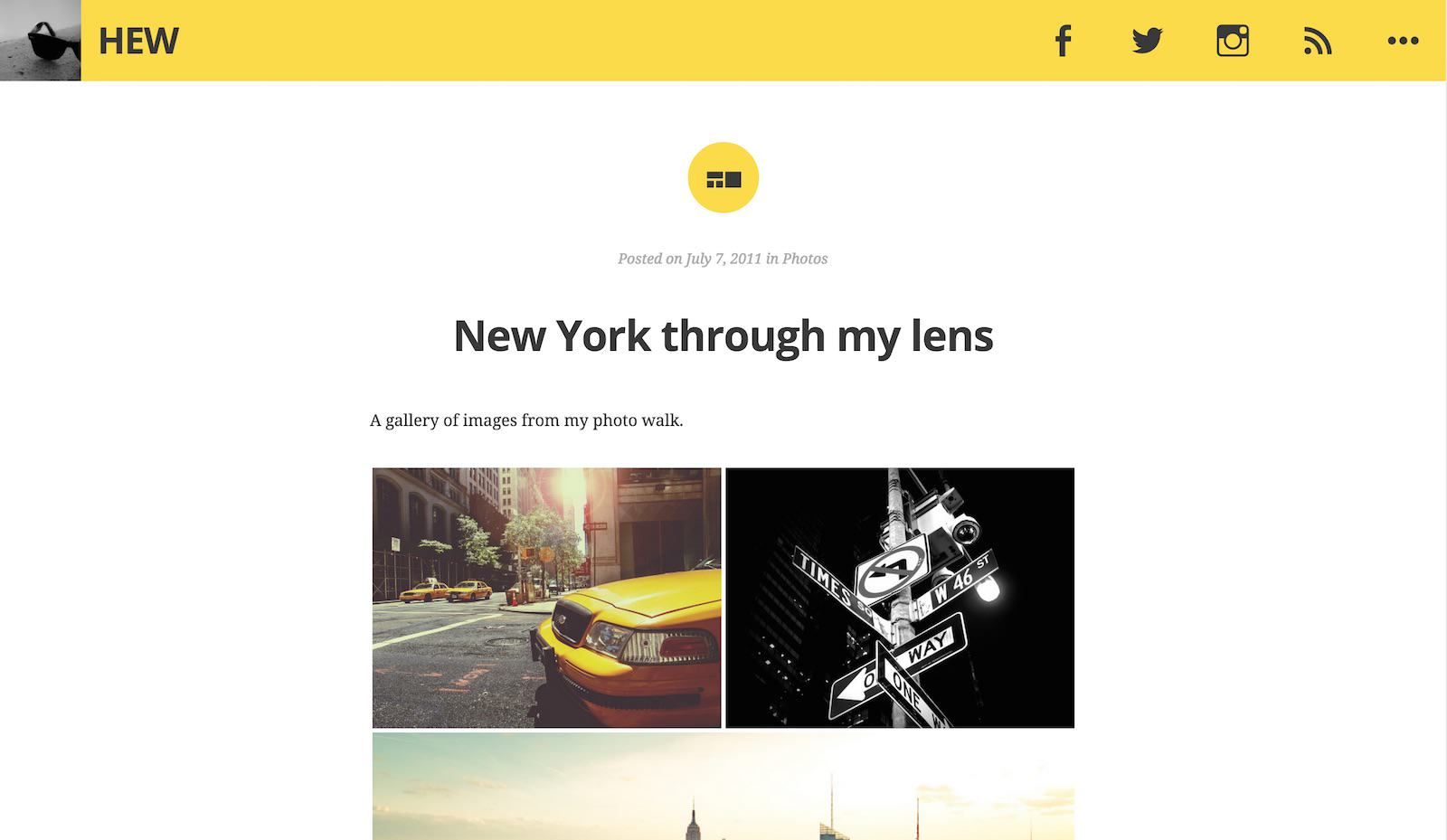Open the black-and-white Times Square sign photo
This screenshot has width=1447, height=840.
(x=900, y=598)
